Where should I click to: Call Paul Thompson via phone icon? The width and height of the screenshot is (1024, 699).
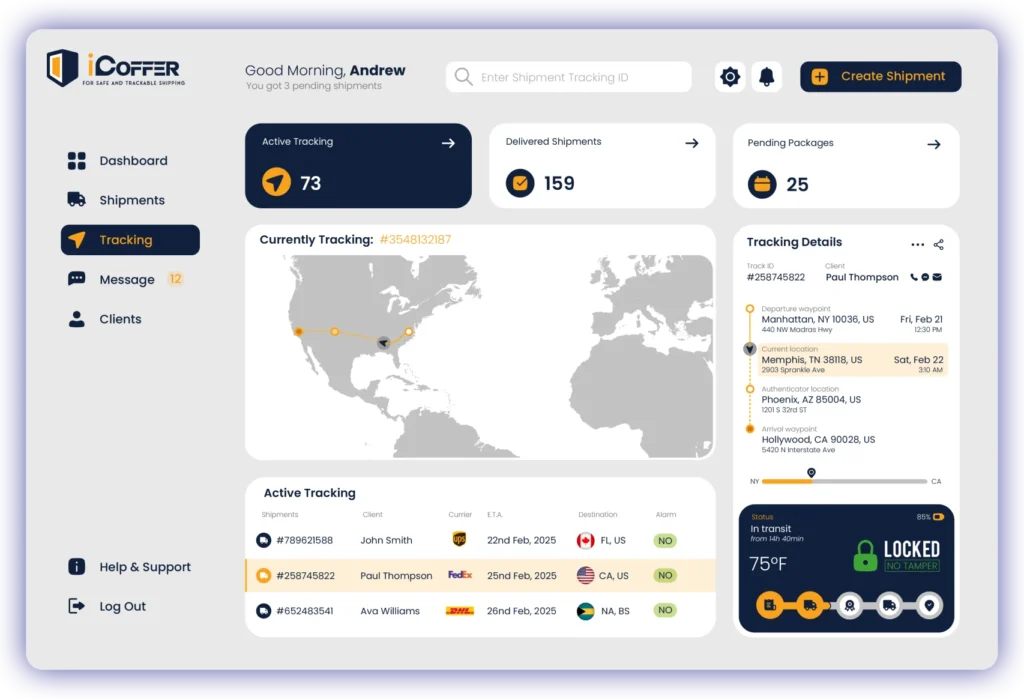(x=914, y=277)
